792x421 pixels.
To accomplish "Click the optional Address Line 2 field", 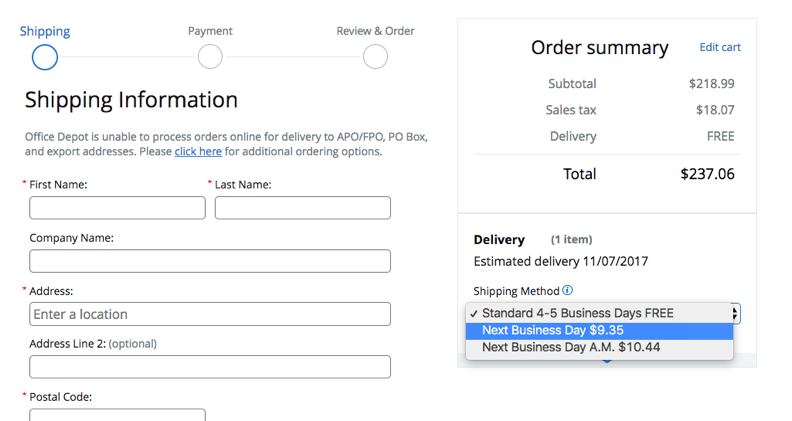I will (210, 367).
